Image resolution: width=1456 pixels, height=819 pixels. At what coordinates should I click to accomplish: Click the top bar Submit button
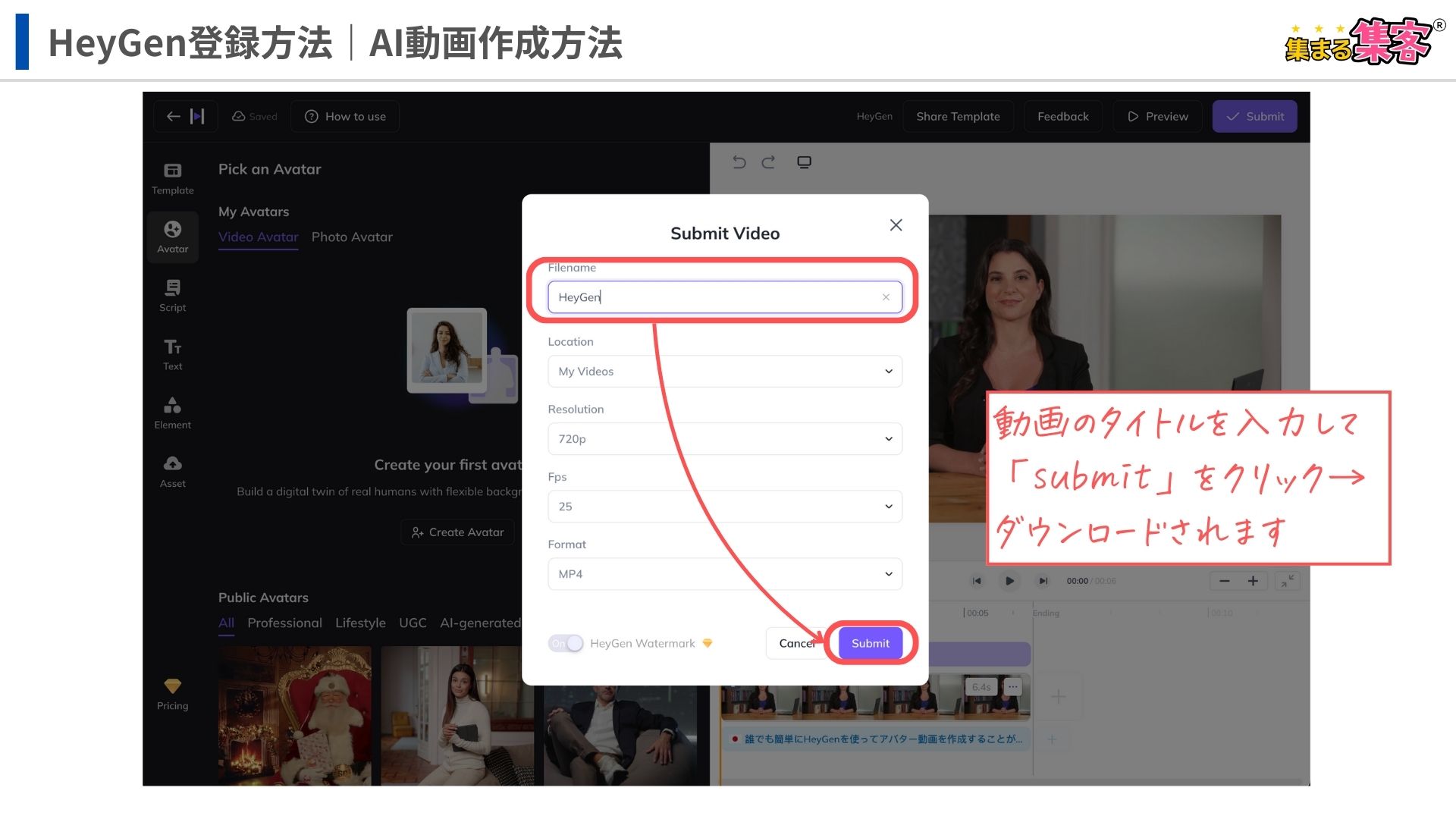[x=1254, y=116]
